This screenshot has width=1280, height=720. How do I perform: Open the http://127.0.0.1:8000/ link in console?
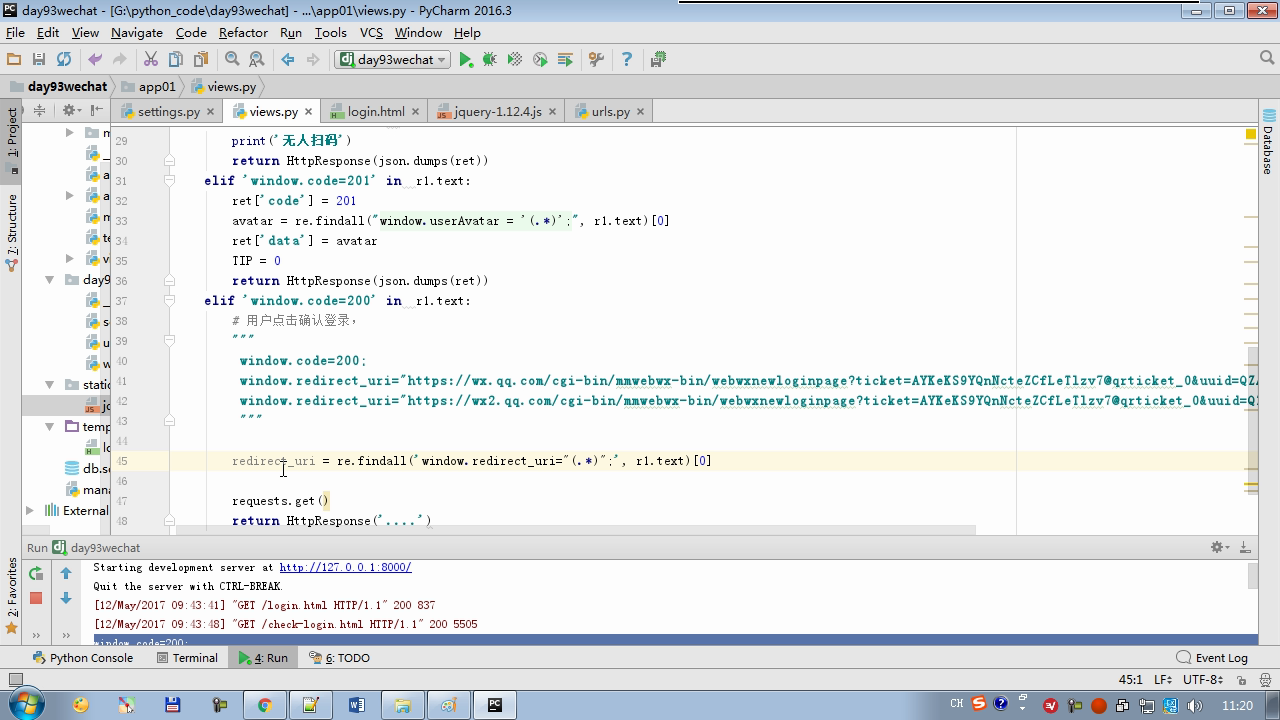345,567
